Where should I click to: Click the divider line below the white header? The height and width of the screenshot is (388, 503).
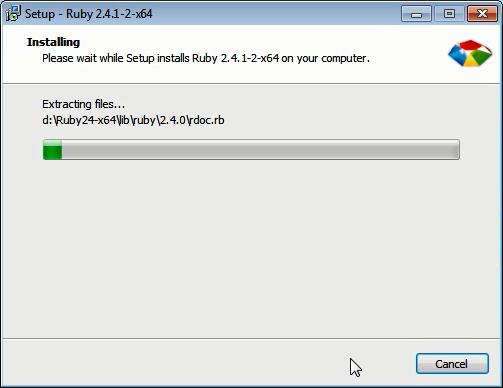pos(251,83)
